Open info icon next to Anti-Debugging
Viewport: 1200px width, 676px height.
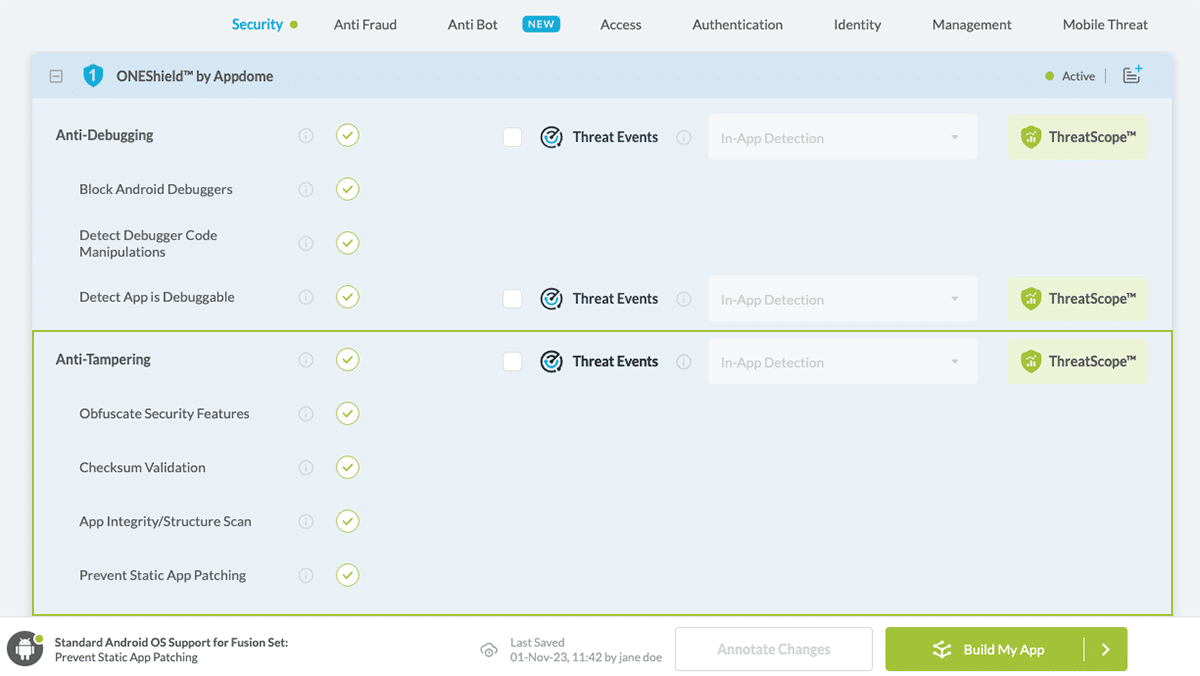pyautogui.click(x=306, y=136)
